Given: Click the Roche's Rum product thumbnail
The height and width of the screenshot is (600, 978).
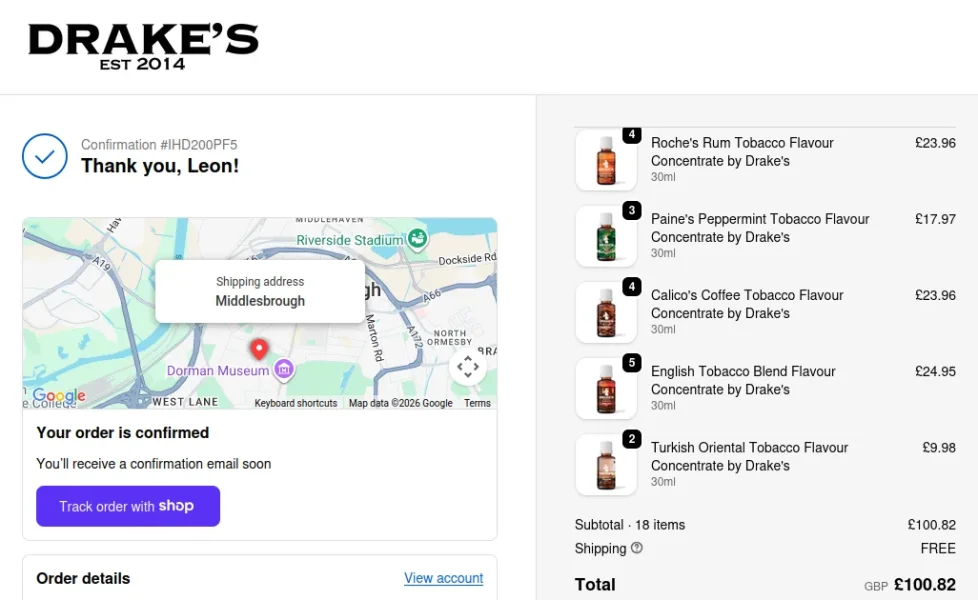Looking at the screenshot, I should point(606,160).
